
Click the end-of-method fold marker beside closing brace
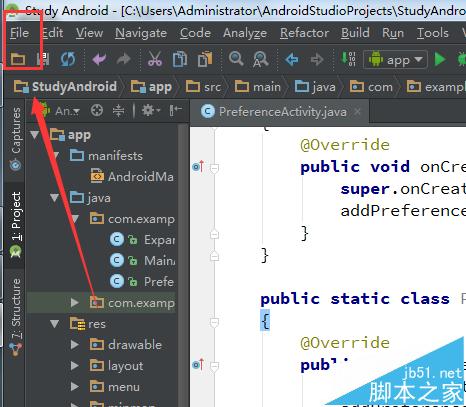(215, 234)
